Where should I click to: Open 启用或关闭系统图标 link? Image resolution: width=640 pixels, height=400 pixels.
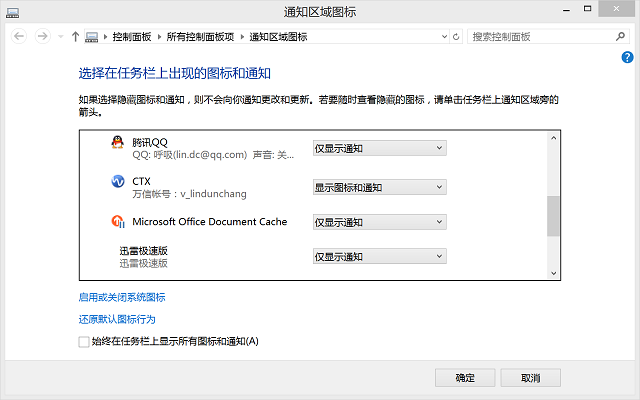122,297
